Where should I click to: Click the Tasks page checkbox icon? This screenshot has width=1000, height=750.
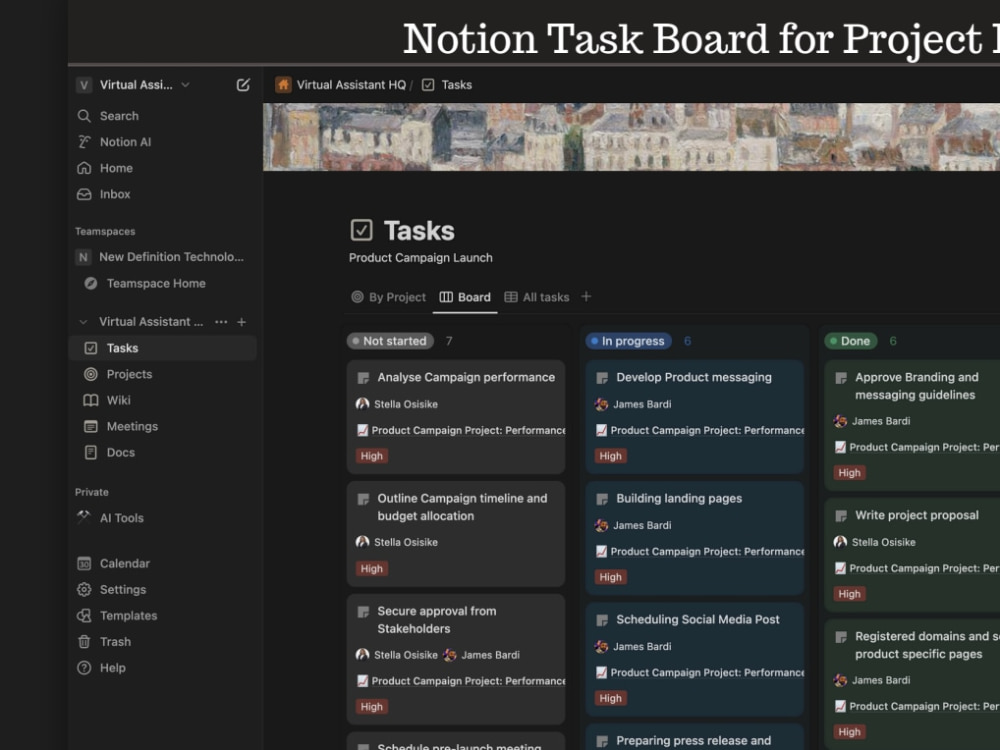[362, 230]
